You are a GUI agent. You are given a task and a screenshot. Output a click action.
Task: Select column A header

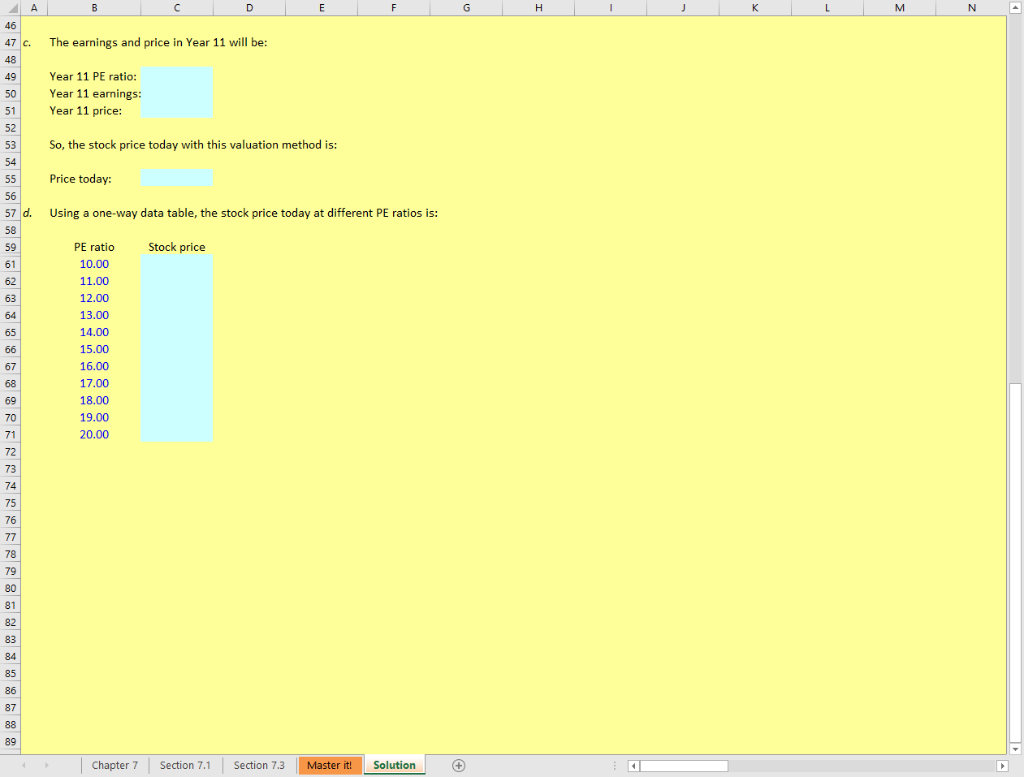pos(34,8)
